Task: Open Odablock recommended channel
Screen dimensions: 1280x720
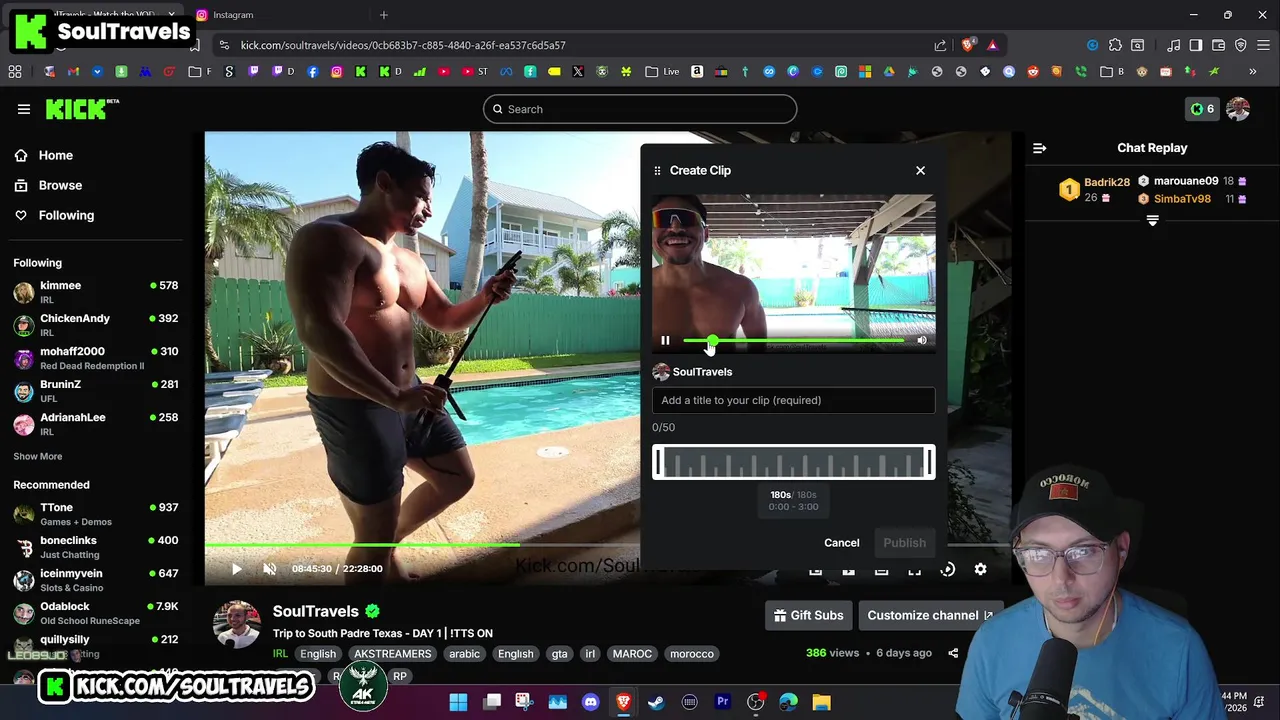Action: pyautogui.click(x=96, y=613)
